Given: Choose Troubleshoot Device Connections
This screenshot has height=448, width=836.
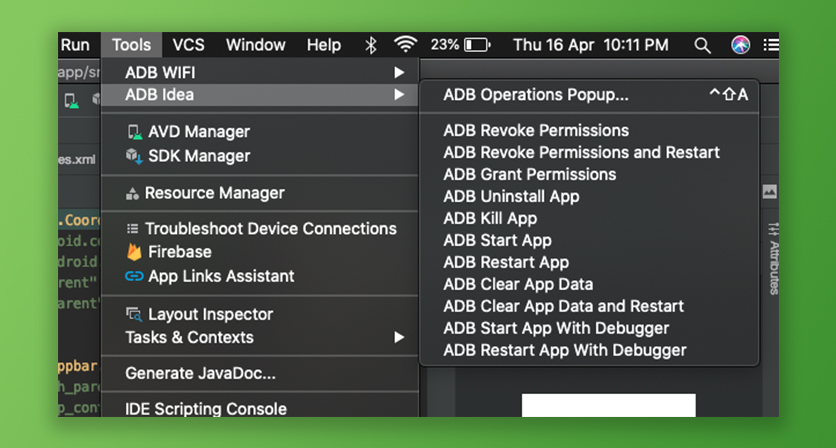Looking at the screenshot, I should click(260, 229).
